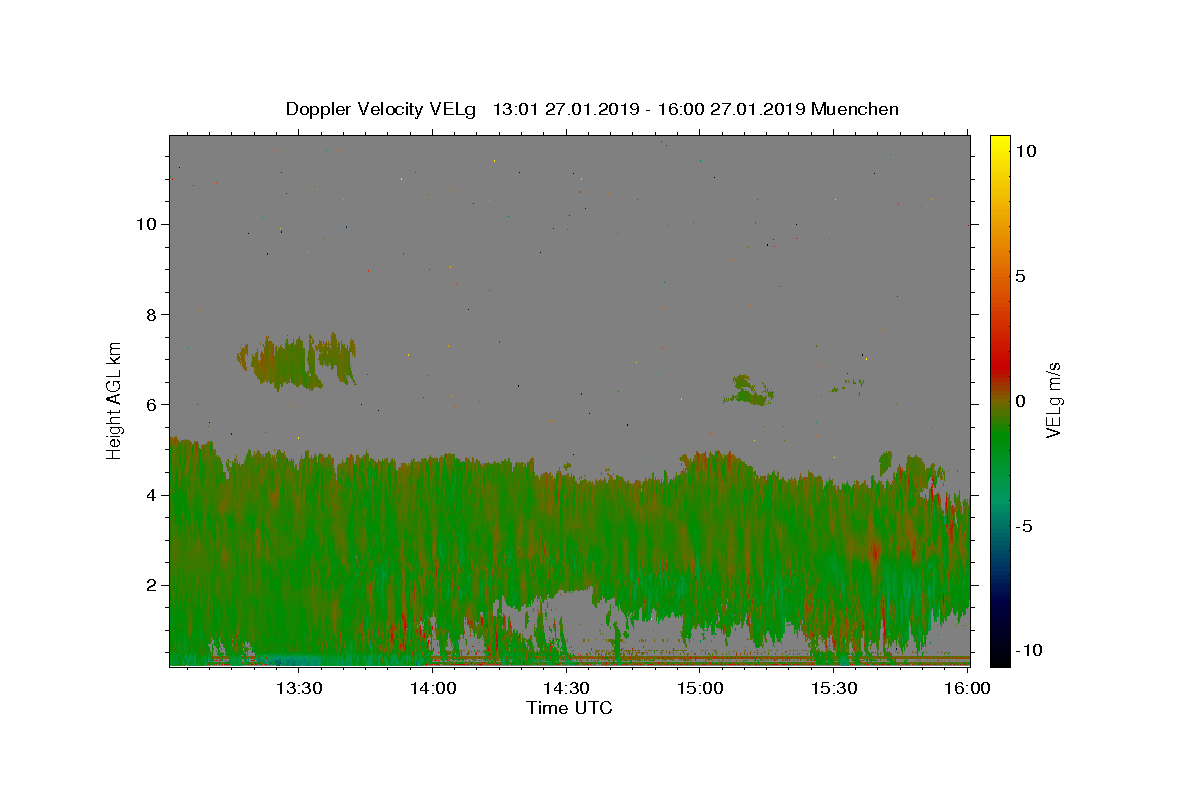
Task: Click the cloud patch near 7 km at 13:30
Action: click(x=295, y=362)
